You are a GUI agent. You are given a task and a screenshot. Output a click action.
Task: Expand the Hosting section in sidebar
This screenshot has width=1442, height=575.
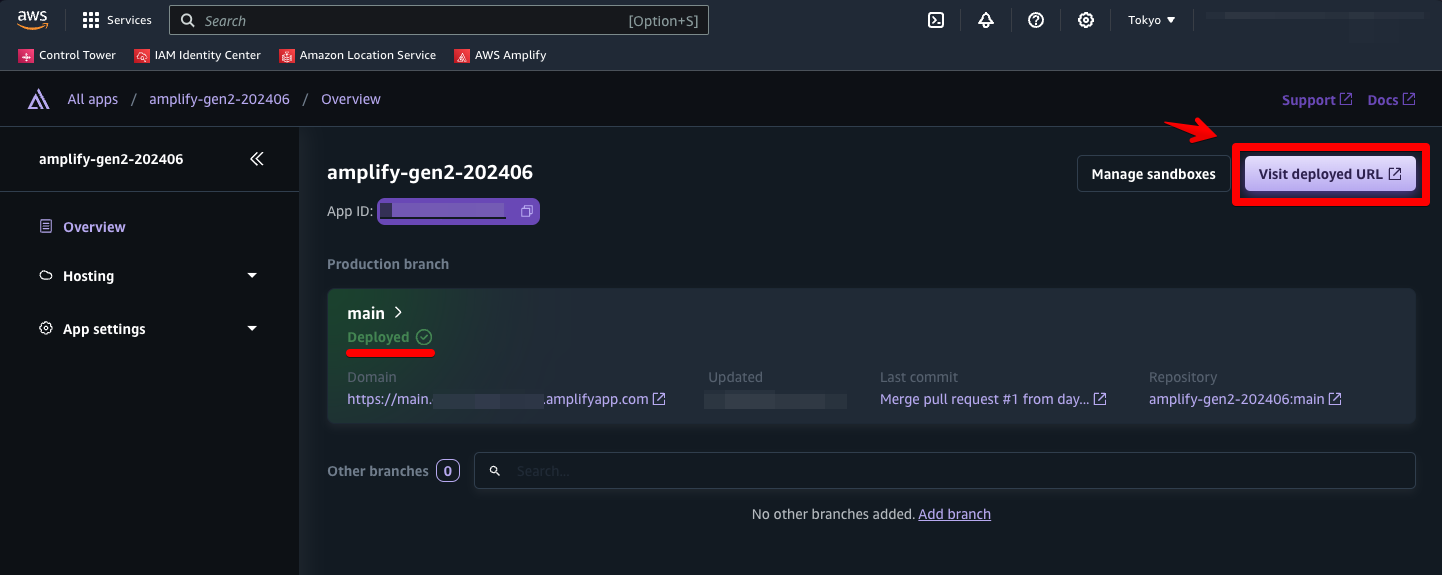pyautogui.click(x=148, y=276)
